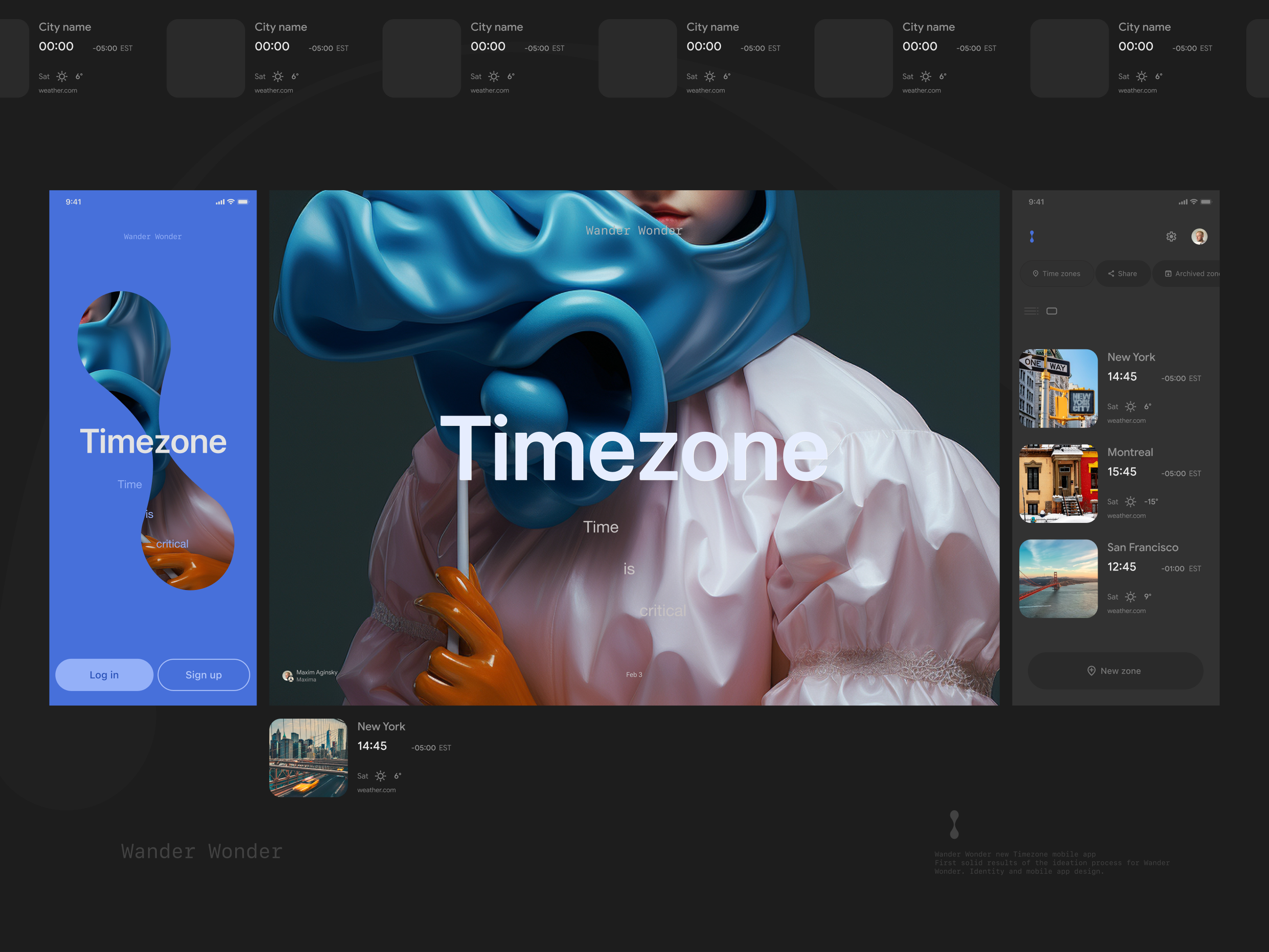
Task: Click the Log in button
Action: 104,674
